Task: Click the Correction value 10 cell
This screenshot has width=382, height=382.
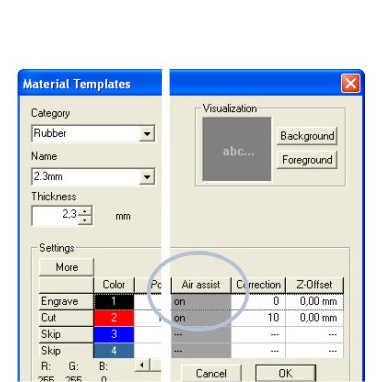Action: 258,318
